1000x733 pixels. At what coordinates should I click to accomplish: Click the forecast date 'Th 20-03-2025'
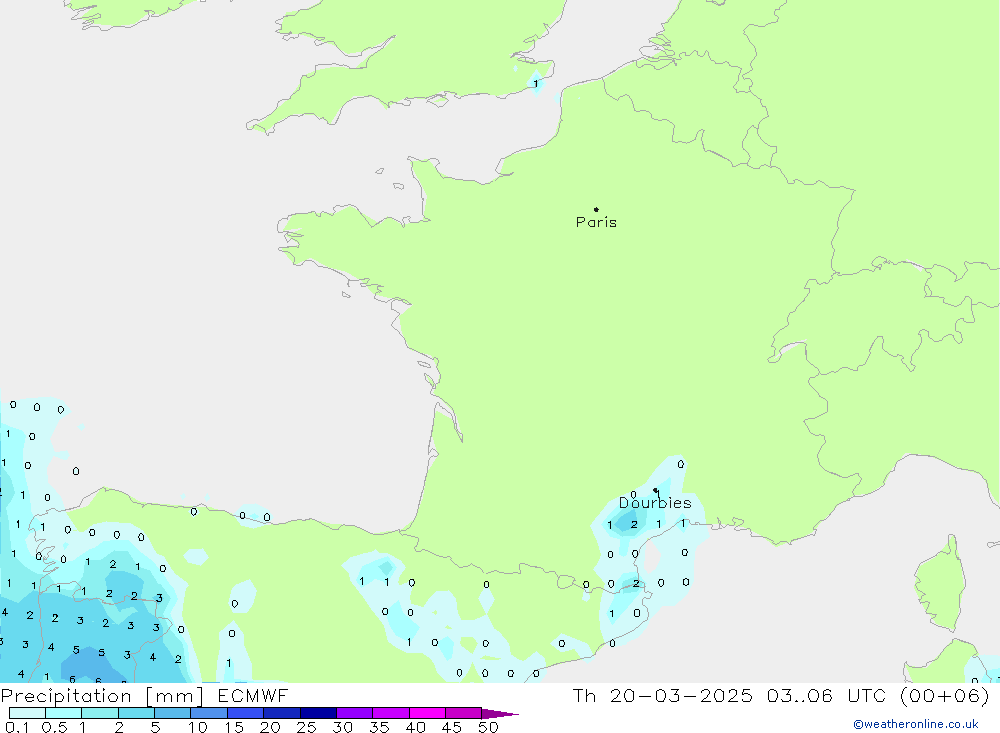coord(663,695)
